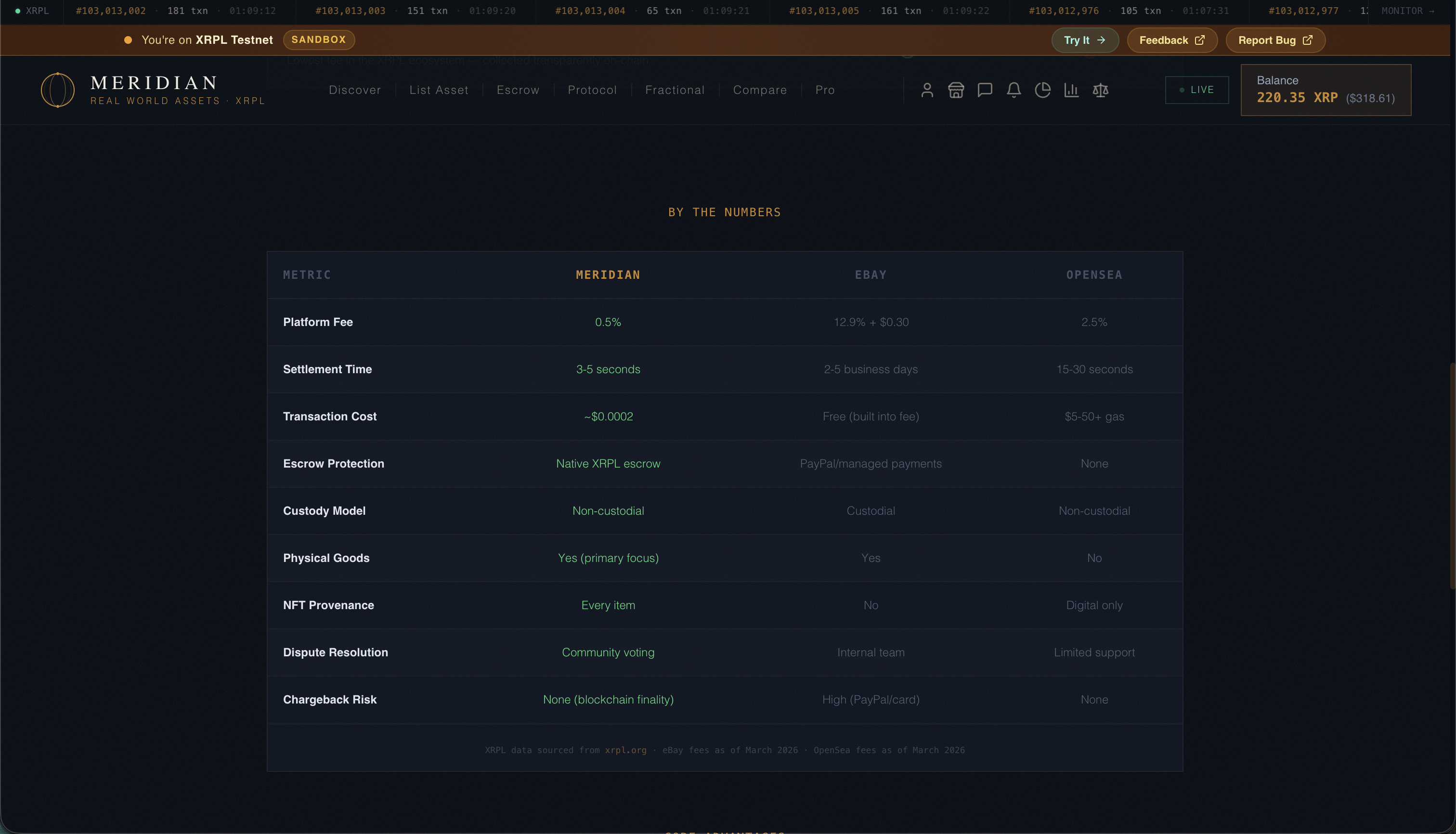Click the "Every item" cell
Viewport: 1456px width, 834px height.
click(x=608, y=605)
